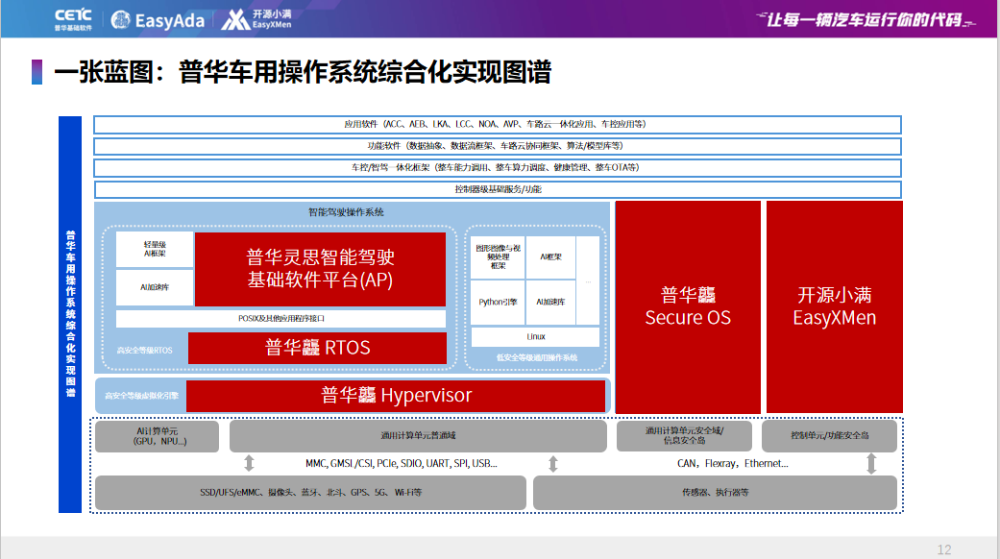
Task: Click the slogan 让每一辆汽车运行你的代码
Action: (865, 20)
